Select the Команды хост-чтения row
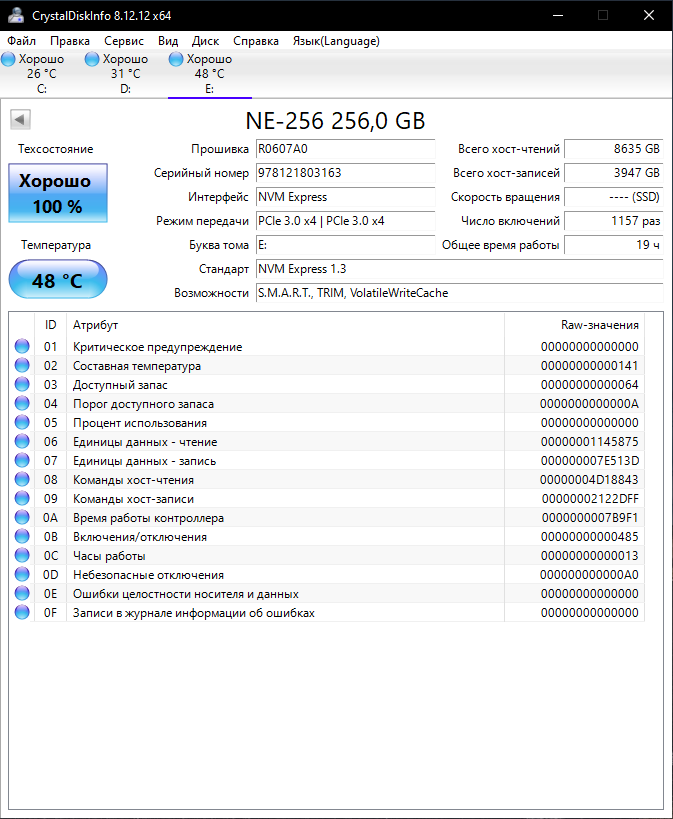Viewport: 673px width, 819px height. click(327, 479)
